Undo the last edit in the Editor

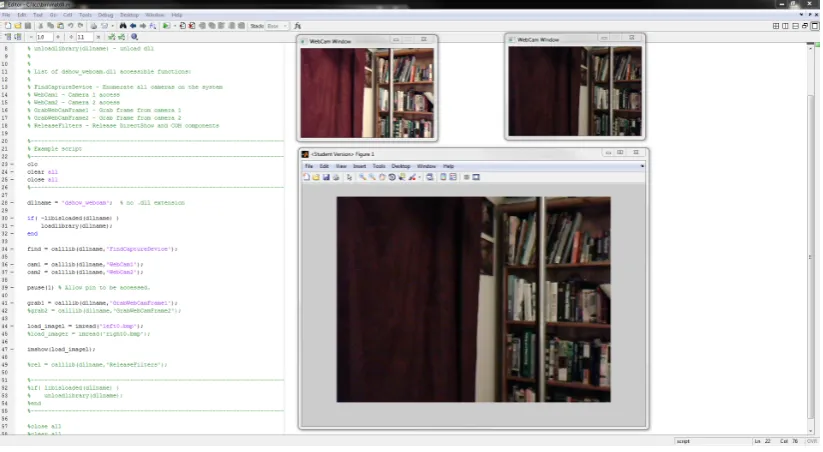click(70, 26)
